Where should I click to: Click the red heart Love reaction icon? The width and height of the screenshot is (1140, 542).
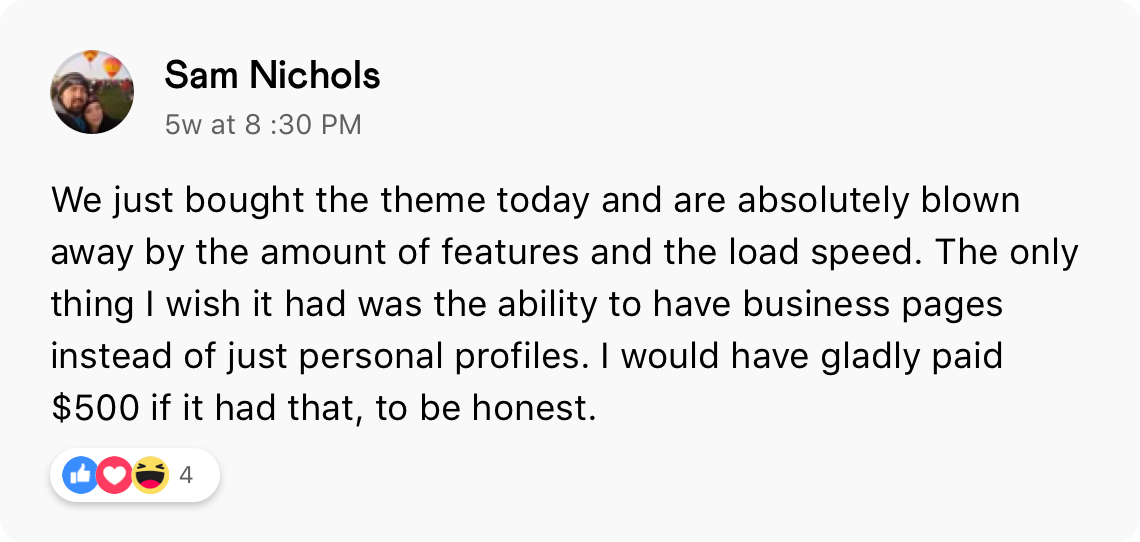coord(114,476)
